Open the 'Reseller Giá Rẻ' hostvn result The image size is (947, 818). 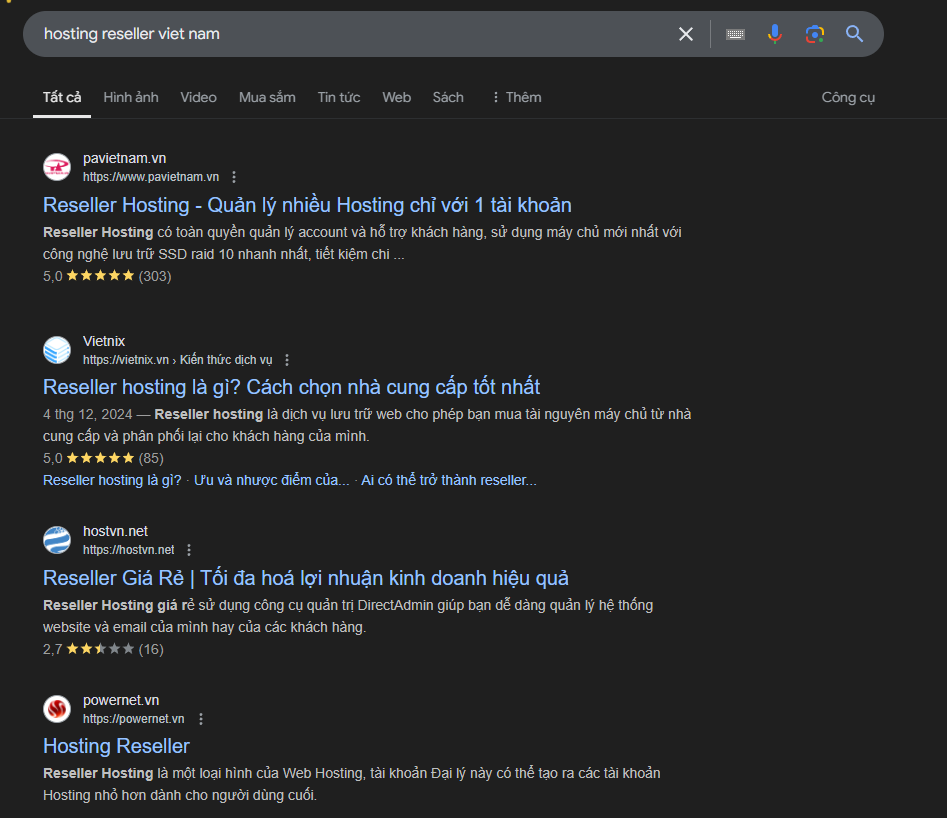coord(306,578)
